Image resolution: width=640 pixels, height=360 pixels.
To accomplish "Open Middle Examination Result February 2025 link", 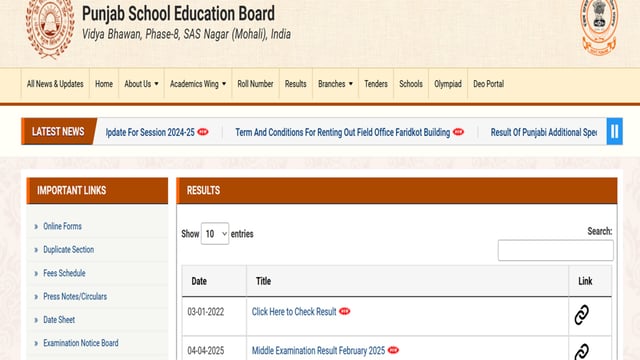I will coord(318,350).
